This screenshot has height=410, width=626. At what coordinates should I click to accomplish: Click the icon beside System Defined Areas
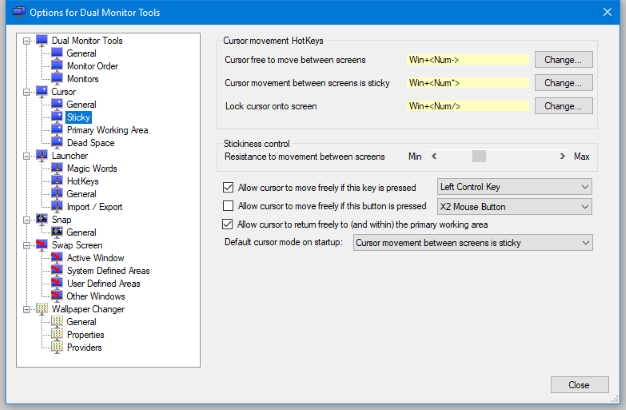[x=57, y=270]
